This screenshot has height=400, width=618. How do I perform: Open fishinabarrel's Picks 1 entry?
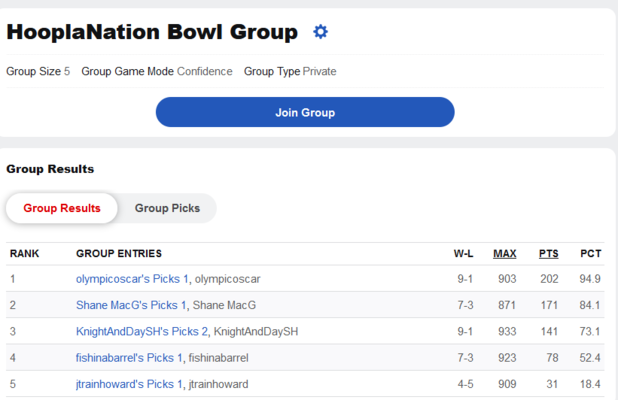[x=129, y=358]
